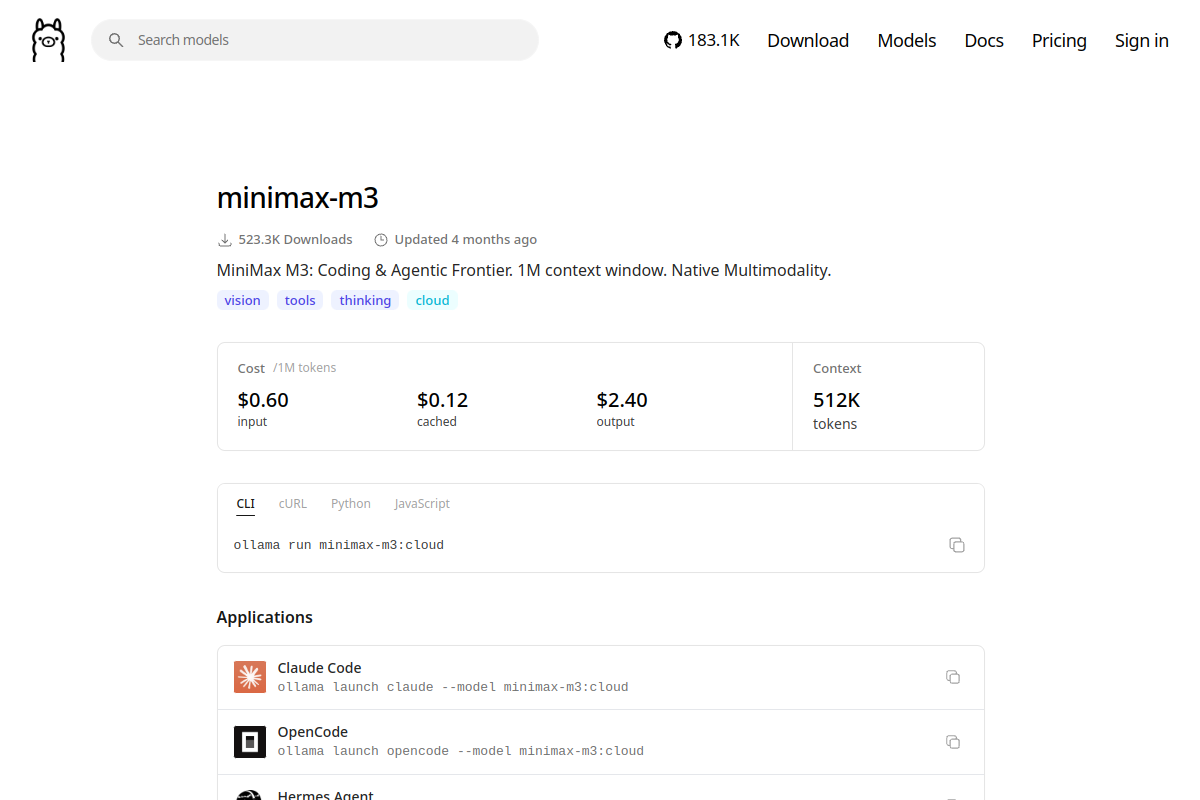Click the OpenCode app icon
The image size is (1200, 800).
click(x=250, y=742)
